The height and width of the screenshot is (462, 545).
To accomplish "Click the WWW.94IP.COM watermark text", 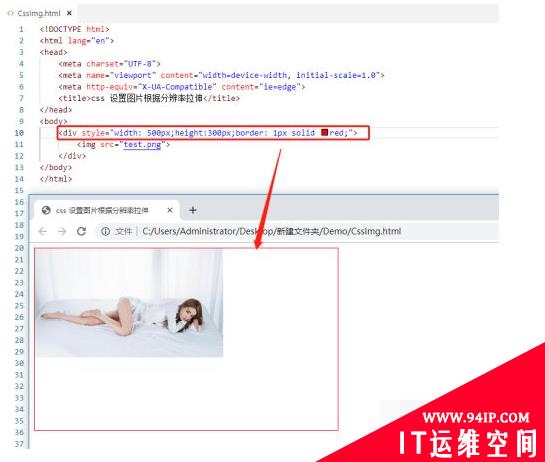I will [x=476, y=417].
